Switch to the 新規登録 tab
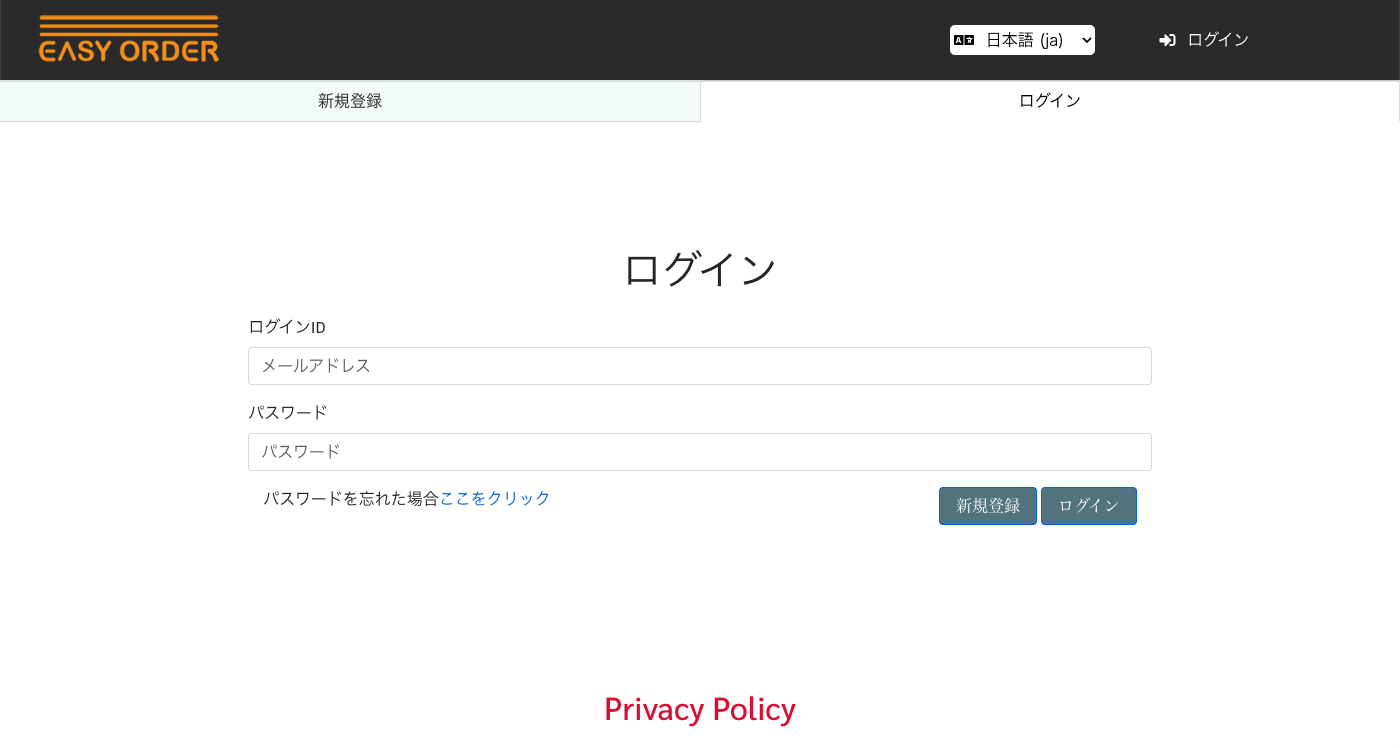The width and height of the screenshot is (1400, 748). pyautogui.click(x=350, y=101)
